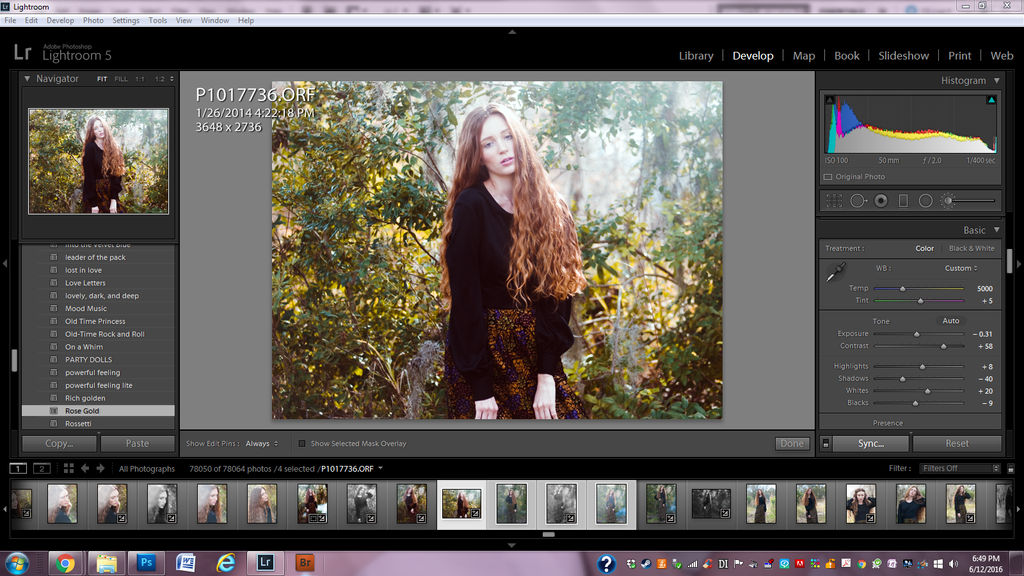Collapse the Navigator panel
This screenshot has width=1024, height=576.
point(27,78)
